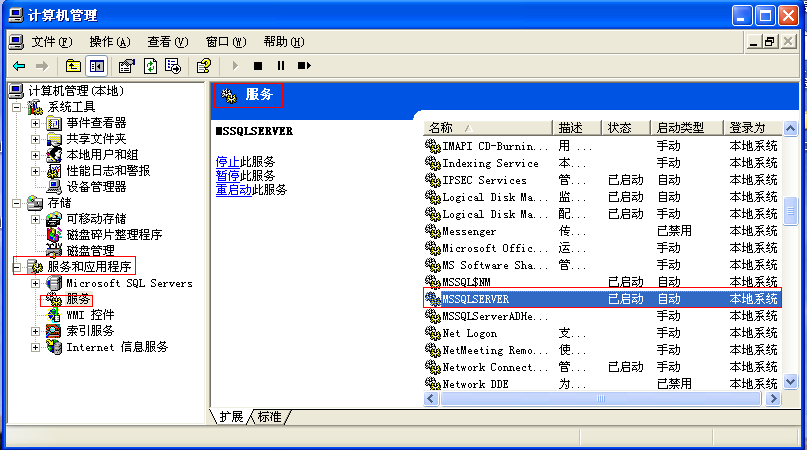Select the 可移动存储 icon
Image resolution: width=807 pixels, height=450 pixels.
54,219
